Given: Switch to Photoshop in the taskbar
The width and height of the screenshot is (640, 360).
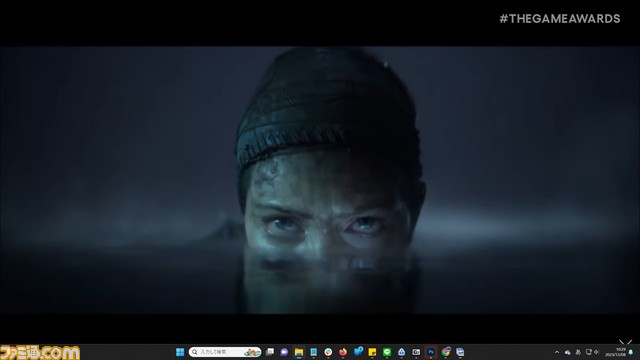Looking at the screenshot, I should coord(431,352).
